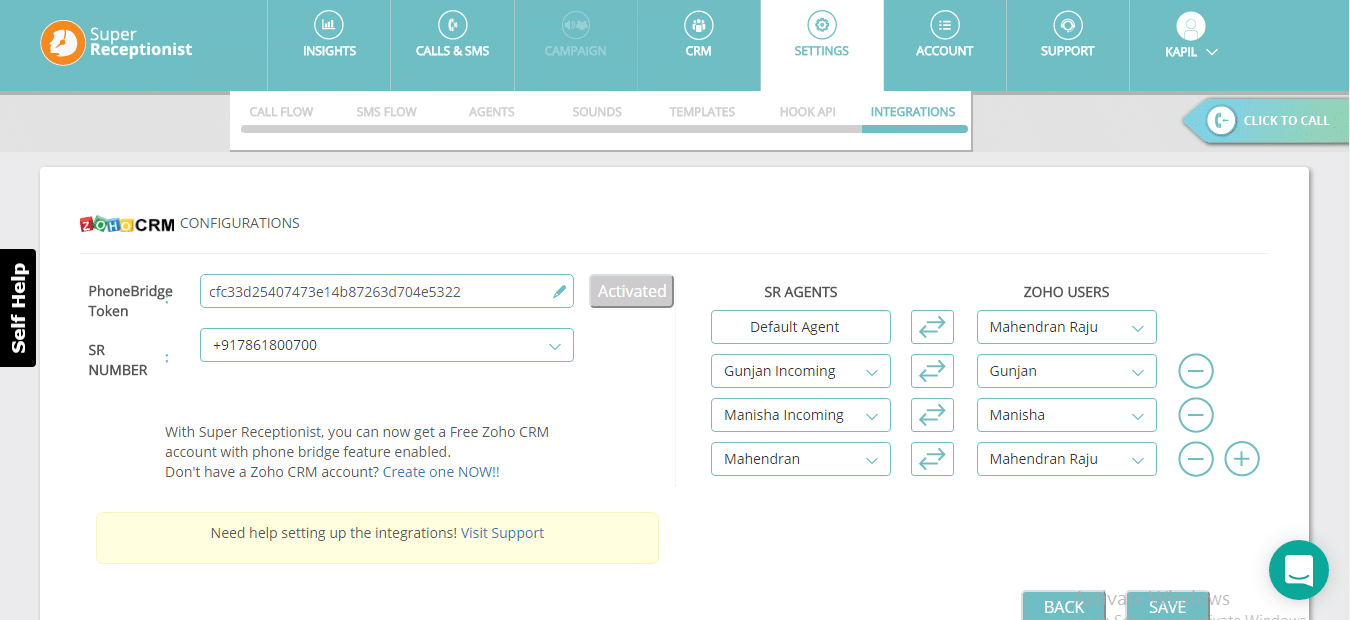Click the CONFIGURATIONS heading text
1350x620 pixels.
tap(240, 223)
